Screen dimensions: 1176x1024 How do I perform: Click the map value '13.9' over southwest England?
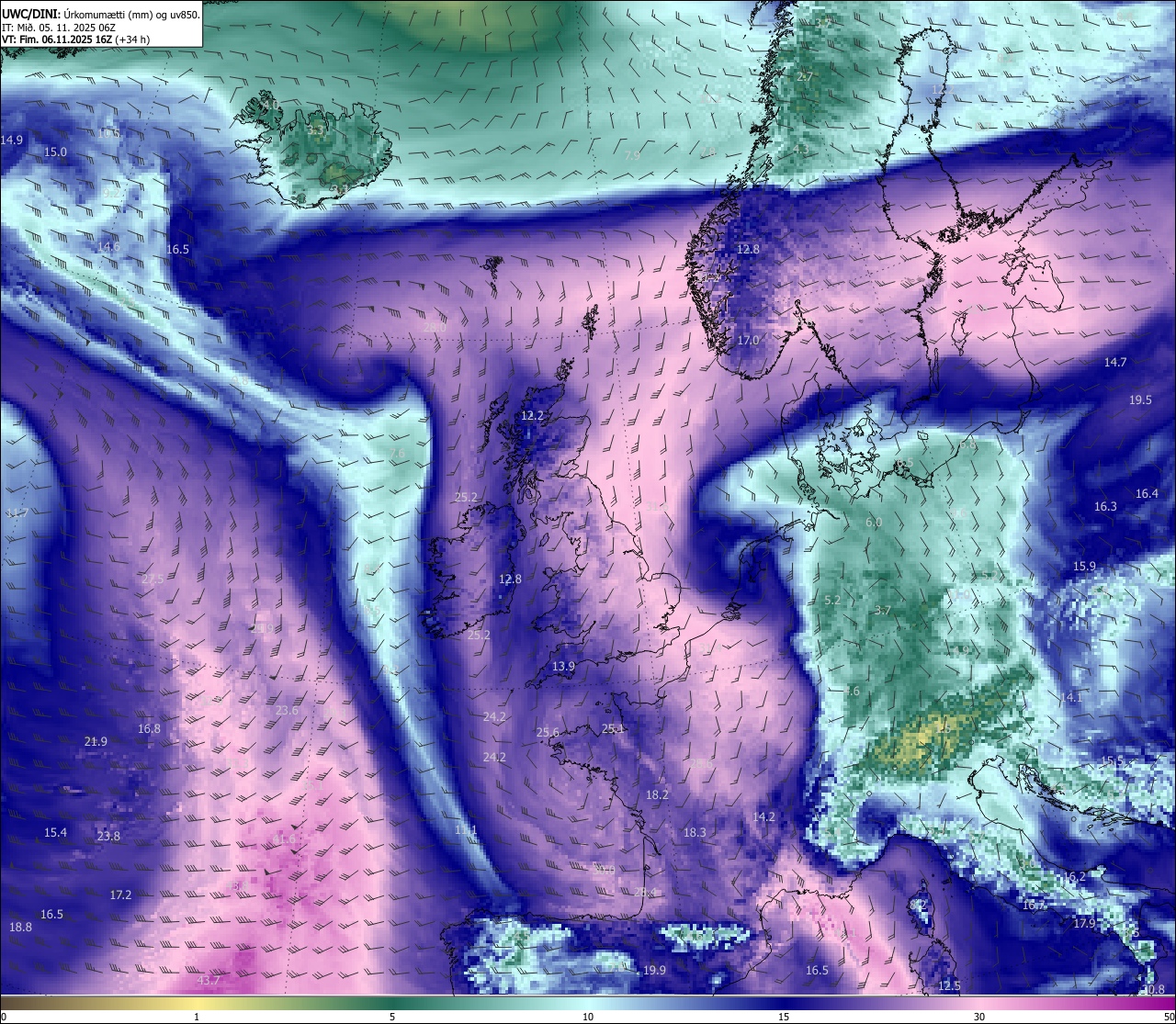(x=563, y=667)
